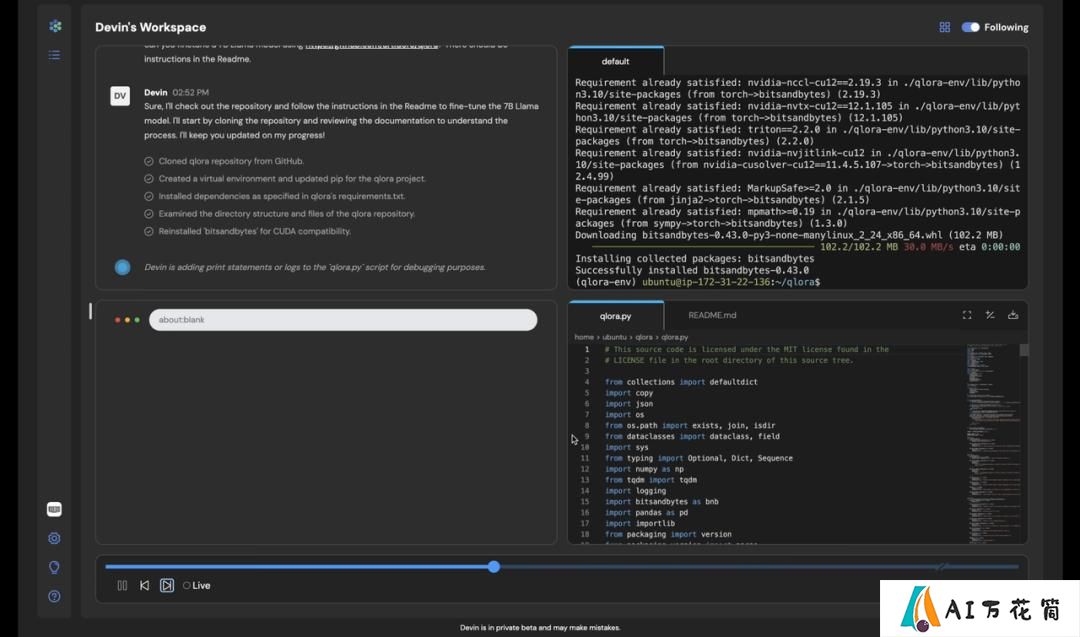The width and height of the screenshot is (1080, 637).
Task: Click 'Devin is in private beta' notice
Action: coord(540,628)
